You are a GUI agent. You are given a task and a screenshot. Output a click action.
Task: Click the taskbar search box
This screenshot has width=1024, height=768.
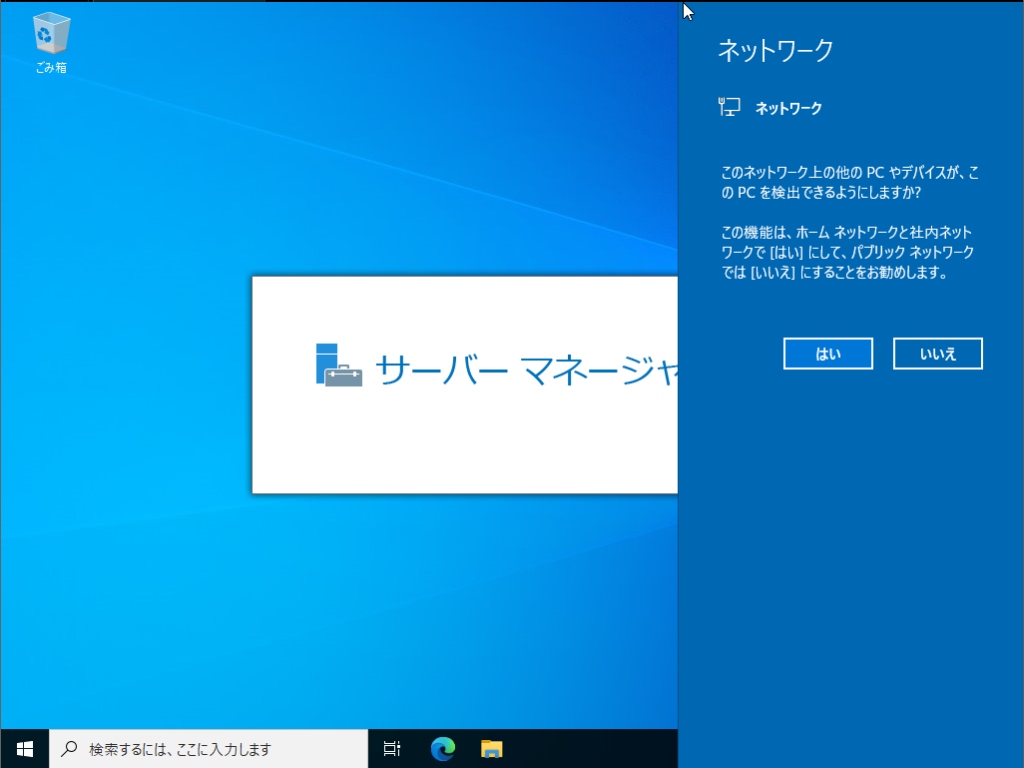pos(209,748)
